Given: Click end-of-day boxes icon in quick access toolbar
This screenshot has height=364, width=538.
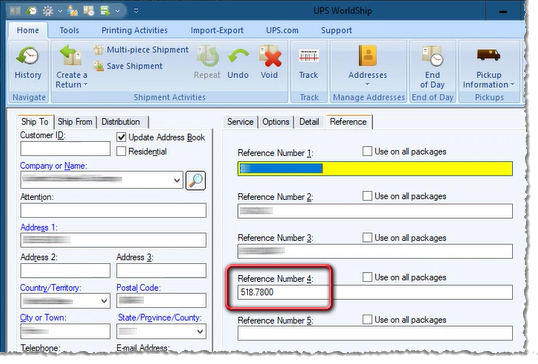Looking at the screenshot, I should (89, 11).
